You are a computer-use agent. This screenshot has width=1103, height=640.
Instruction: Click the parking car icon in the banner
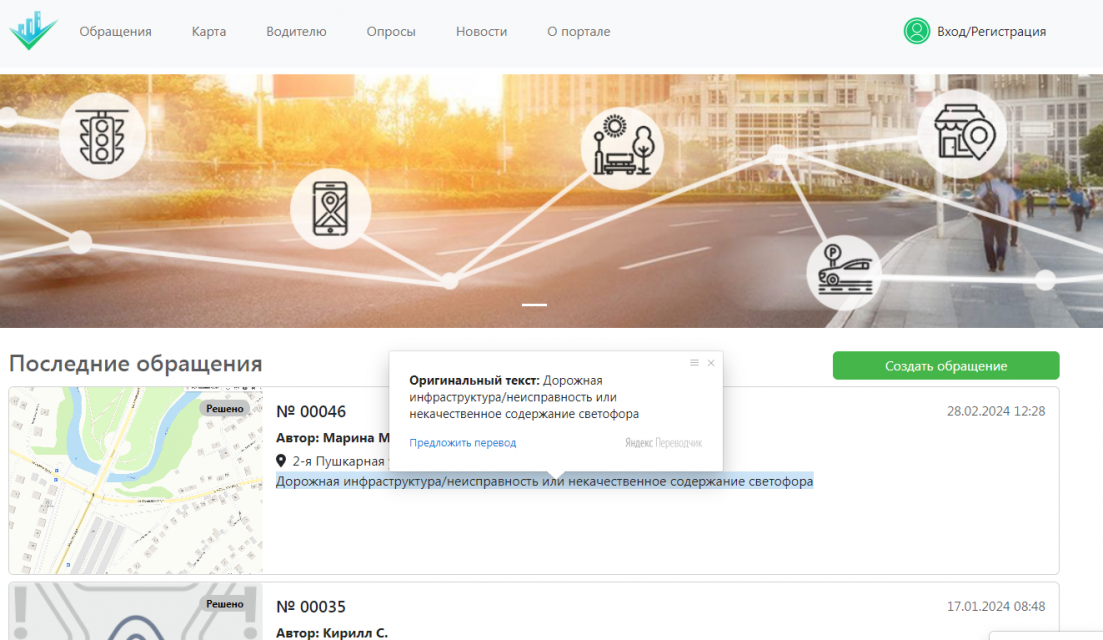[x=843, y=270]
